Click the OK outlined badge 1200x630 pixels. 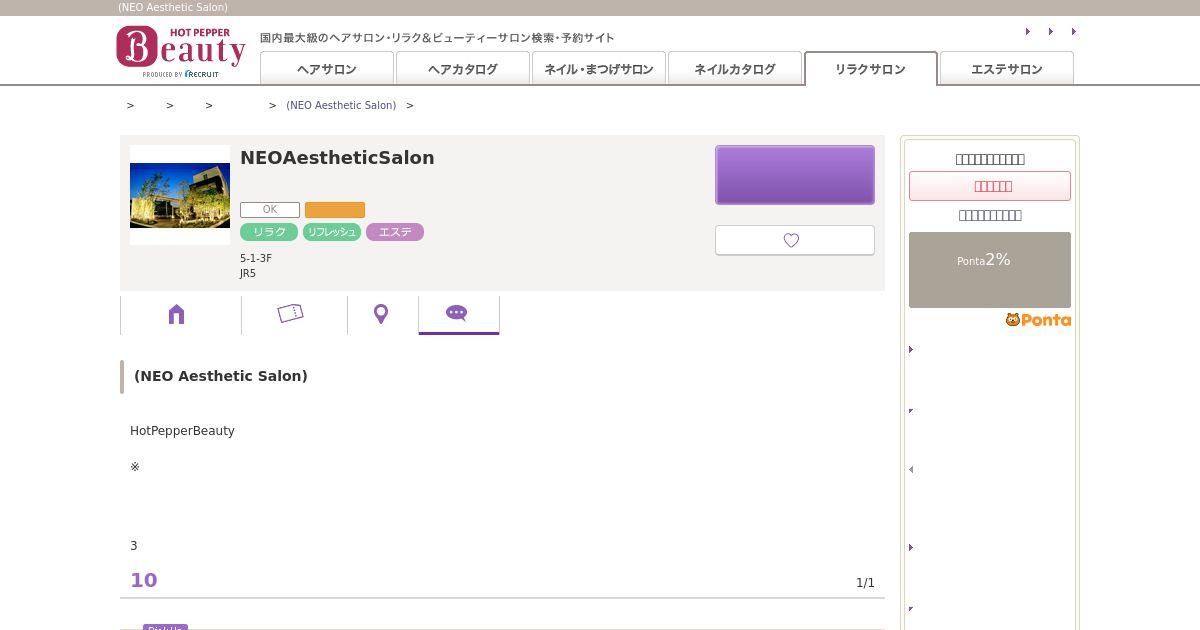point(270,210)
